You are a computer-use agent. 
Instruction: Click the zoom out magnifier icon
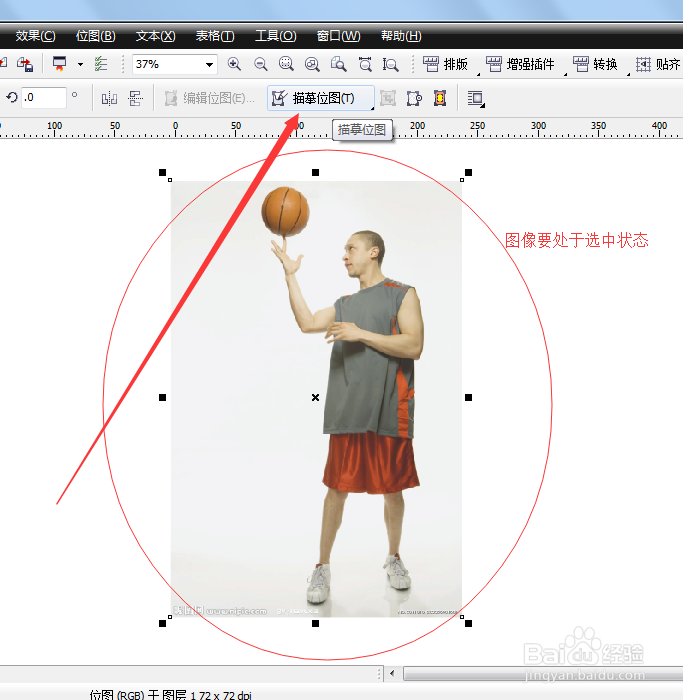coord(260,64)
